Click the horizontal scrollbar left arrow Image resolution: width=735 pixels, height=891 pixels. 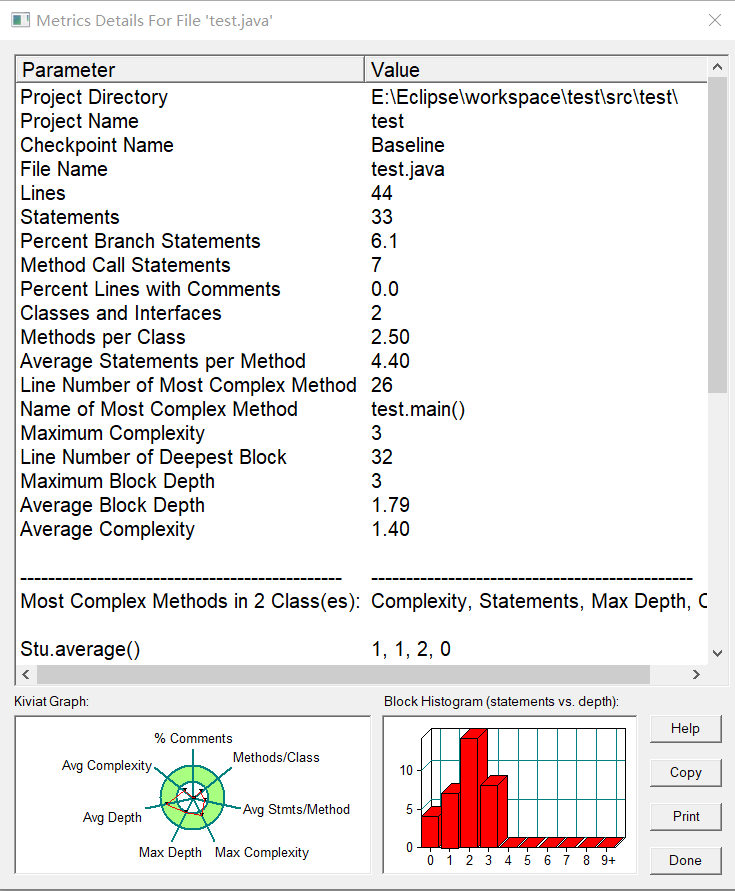point(26,675)
